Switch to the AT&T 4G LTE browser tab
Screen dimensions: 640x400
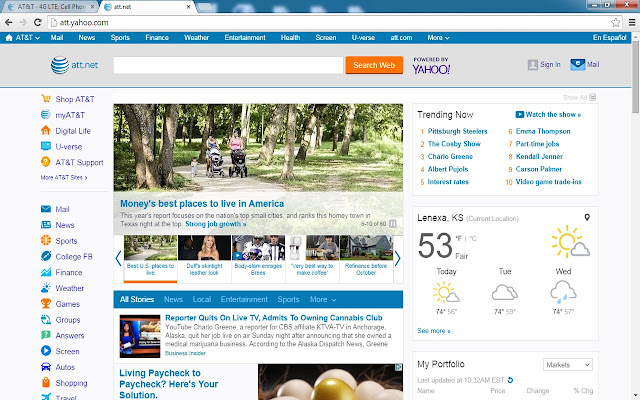coord(50,7)
